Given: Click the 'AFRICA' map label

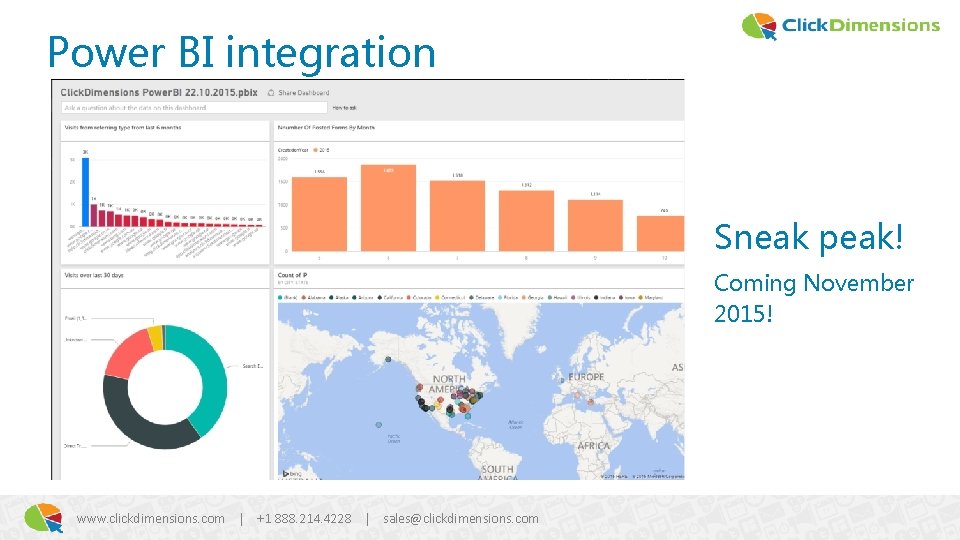Looking at the screenshot, I should tap(593, 446).
